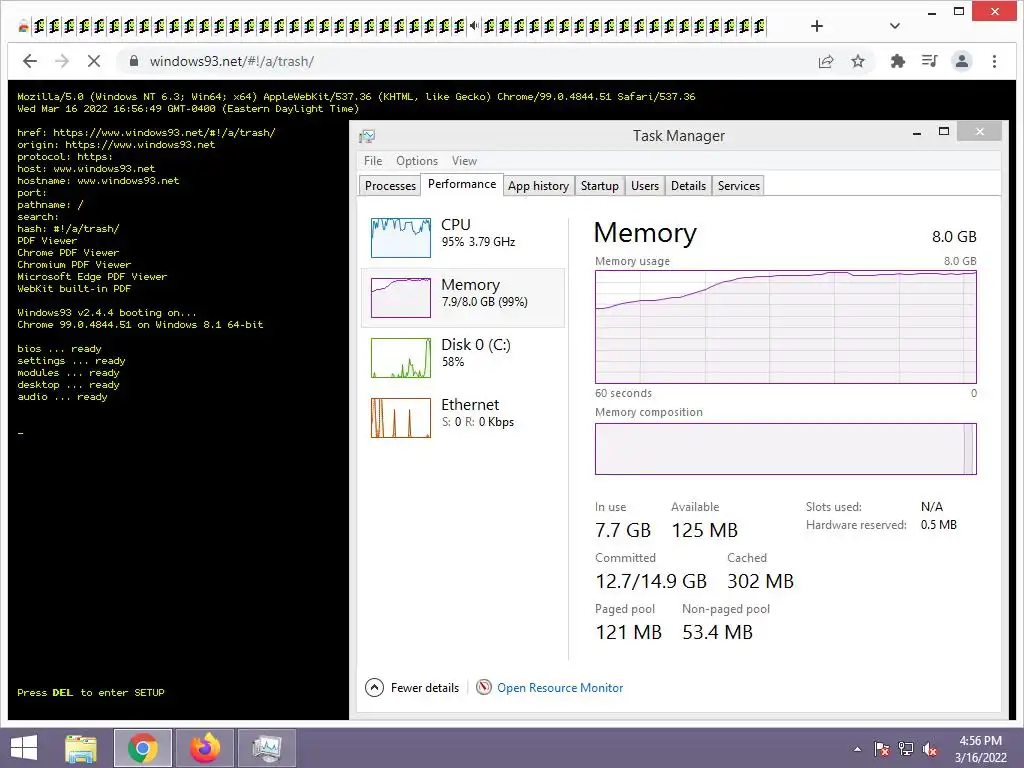Open the network tray icon
1024x768 pixels.
click(906, 749)
